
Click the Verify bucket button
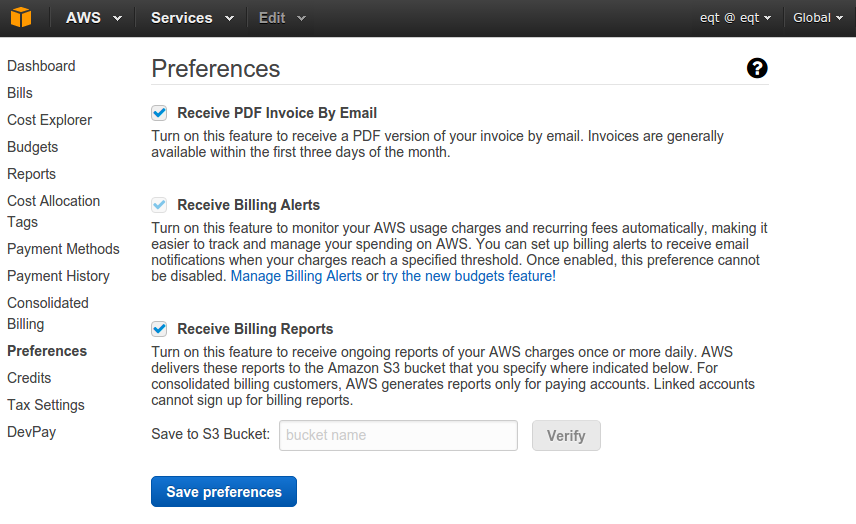(x=566, y=436)
